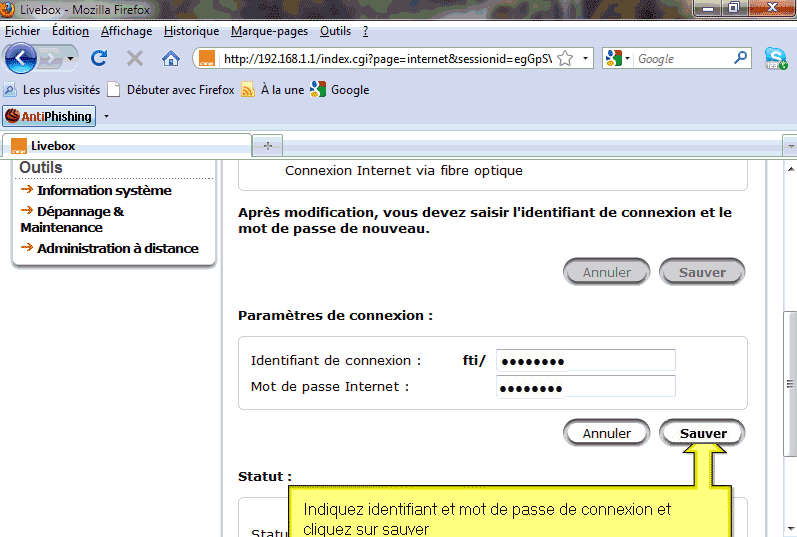Open Administration à distance link

(117, 249)
